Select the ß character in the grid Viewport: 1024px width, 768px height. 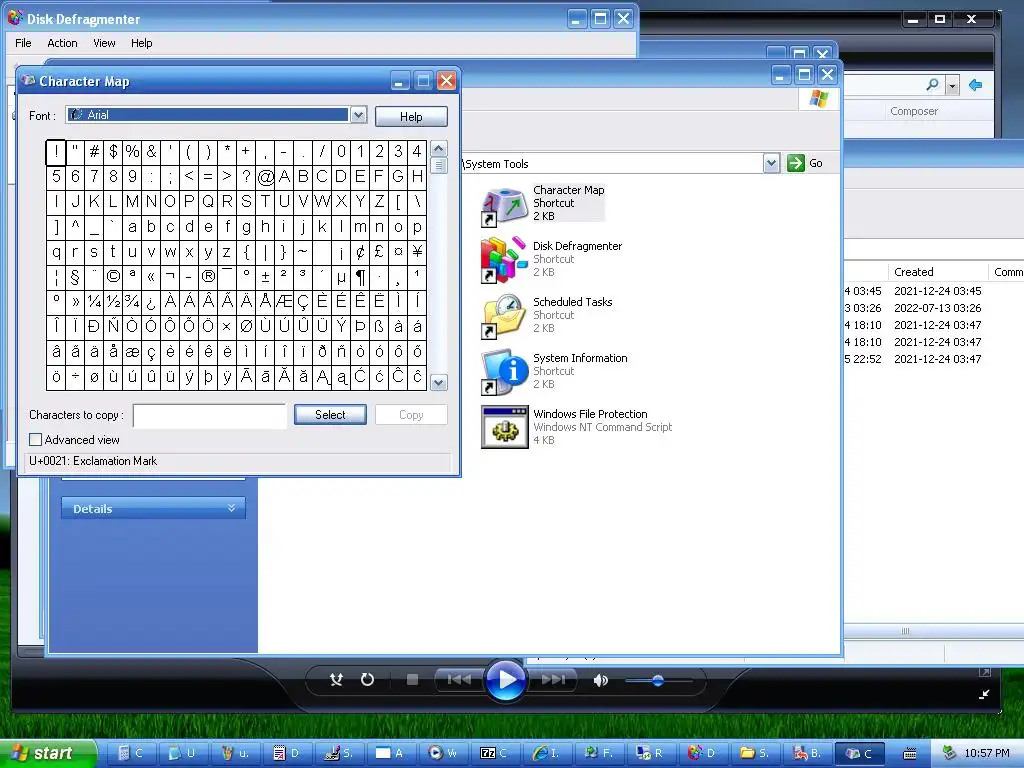pos(379,327)
